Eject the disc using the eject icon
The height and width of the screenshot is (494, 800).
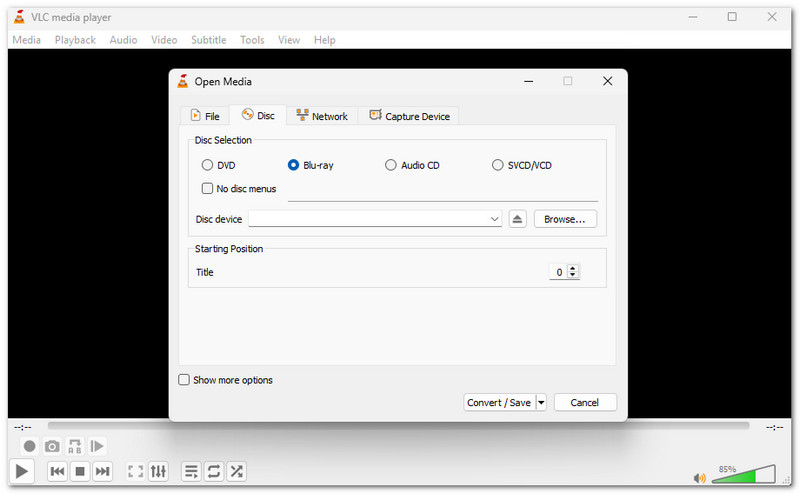coord(517,219)
